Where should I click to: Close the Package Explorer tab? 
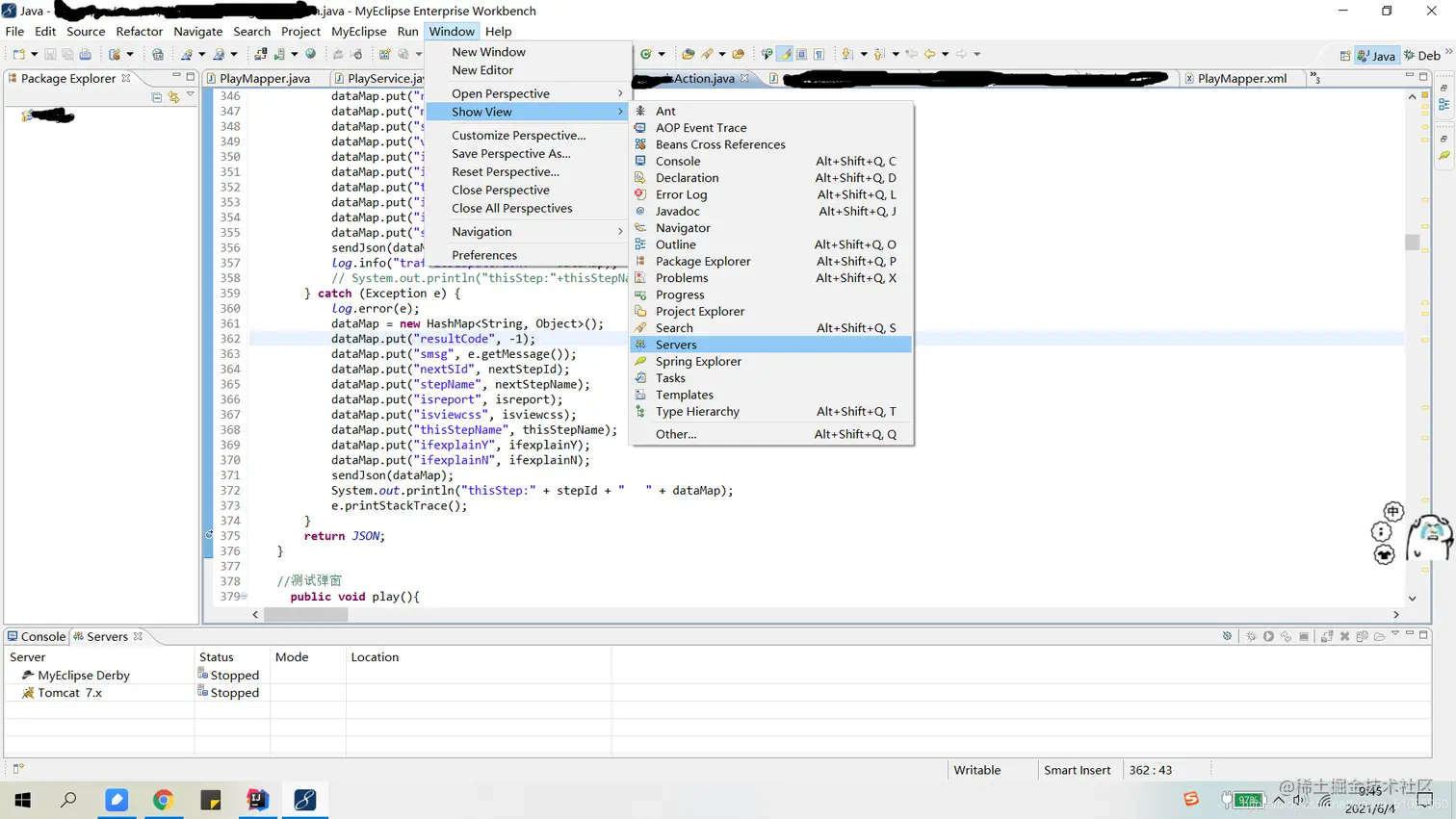click(x=126, y=78)
